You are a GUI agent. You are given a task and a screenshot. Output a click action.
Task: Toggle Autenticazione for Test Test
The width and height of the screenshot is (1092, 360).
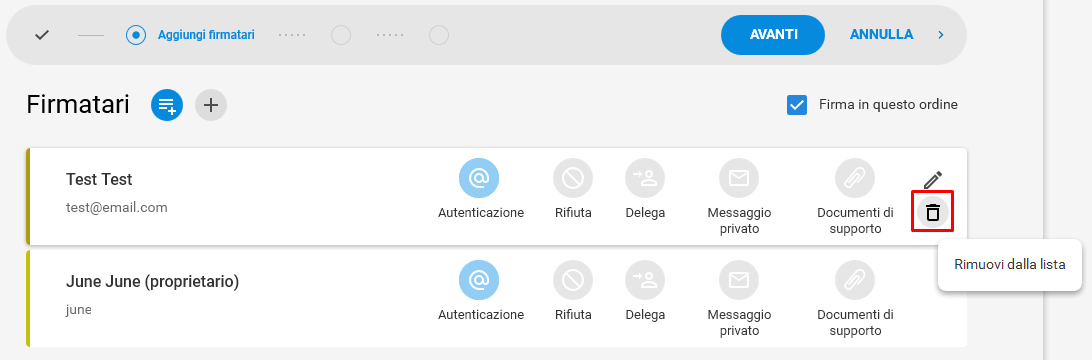click(x=479, y=179)
